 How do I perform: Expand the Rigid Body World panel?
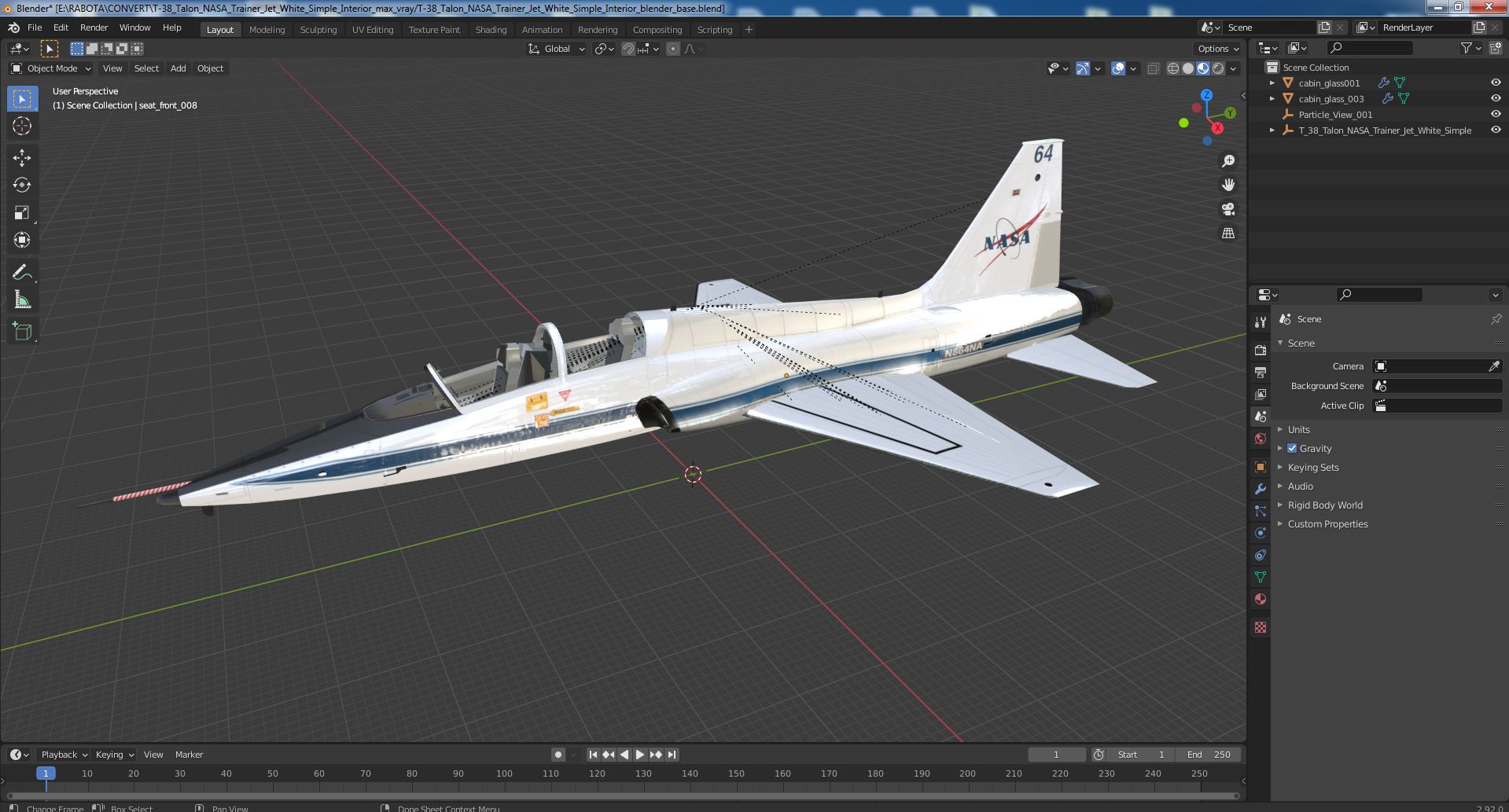click(1325, 505)
